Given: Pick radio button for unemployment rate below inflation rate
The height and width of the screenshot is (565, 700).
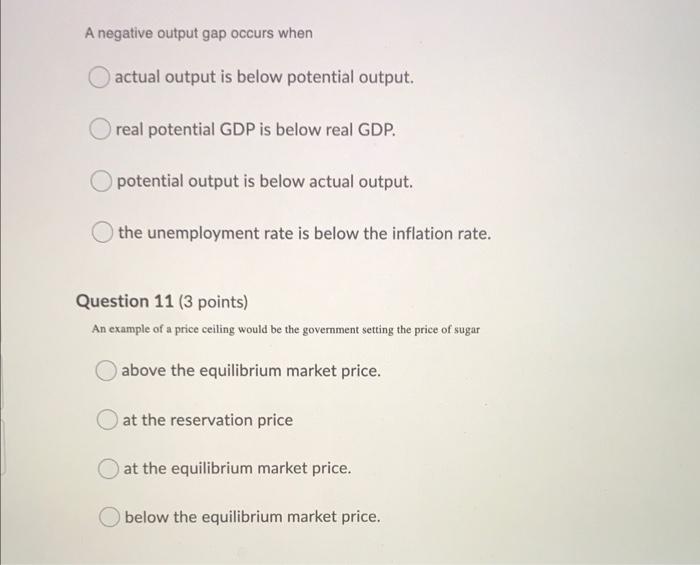Looking at the screenshot, I should [105, 234].
